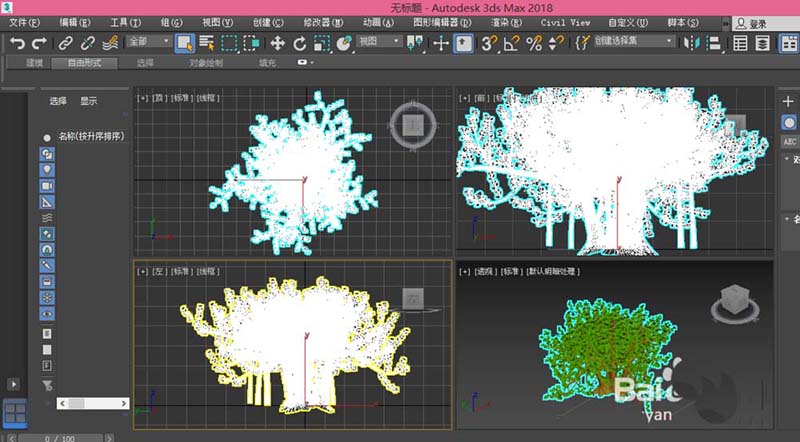Open Select by Name list icon
800x442 pixels.
pos(207,43)
